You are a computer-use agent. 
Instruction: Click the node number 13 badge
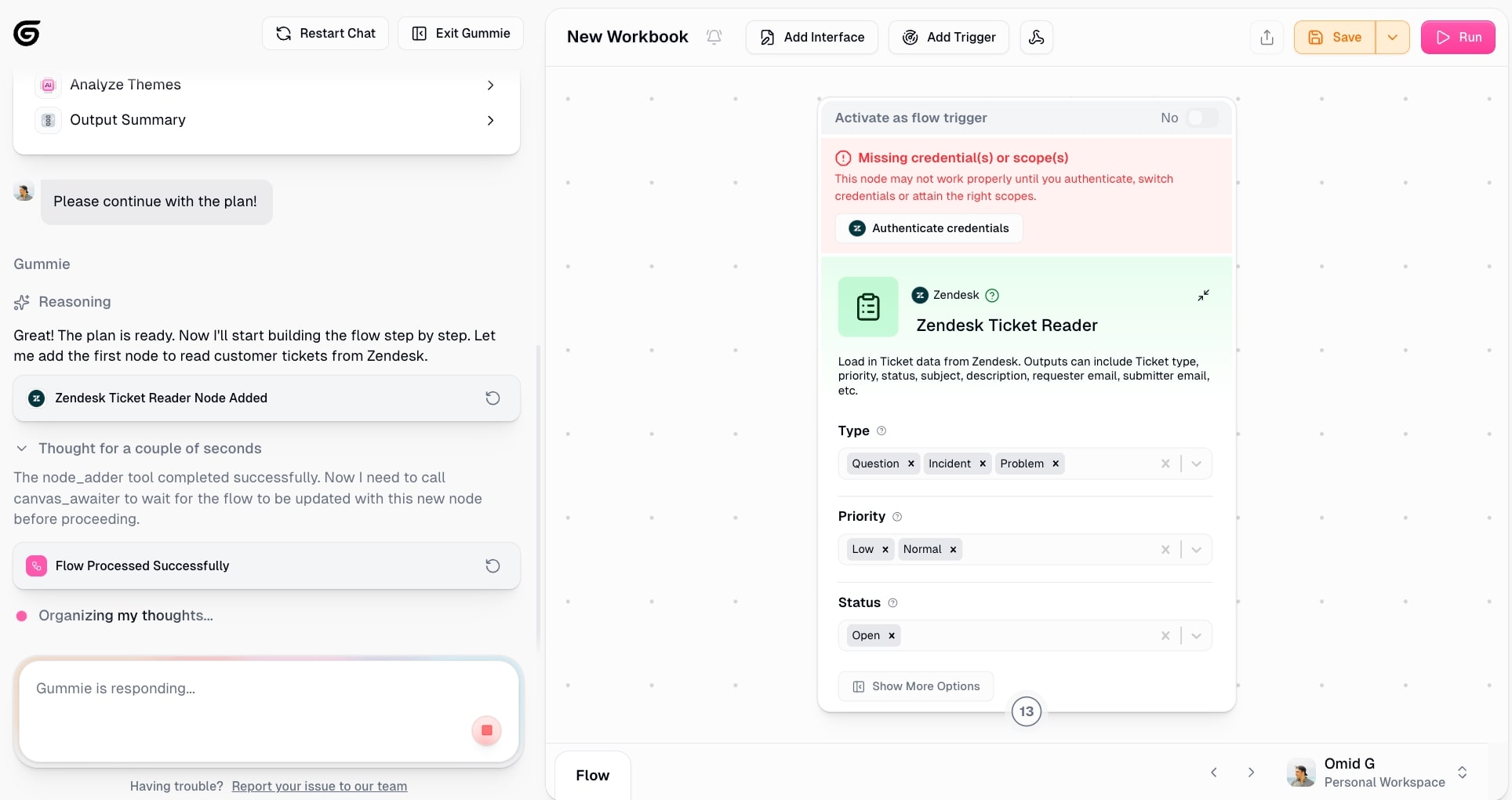point(1027,711)
